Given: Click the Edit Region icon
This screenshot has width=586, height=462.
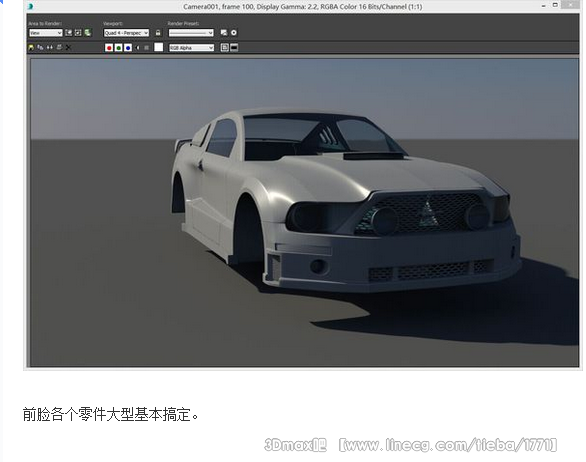Looking at the screenshot, I should click(x=69, y=33).
